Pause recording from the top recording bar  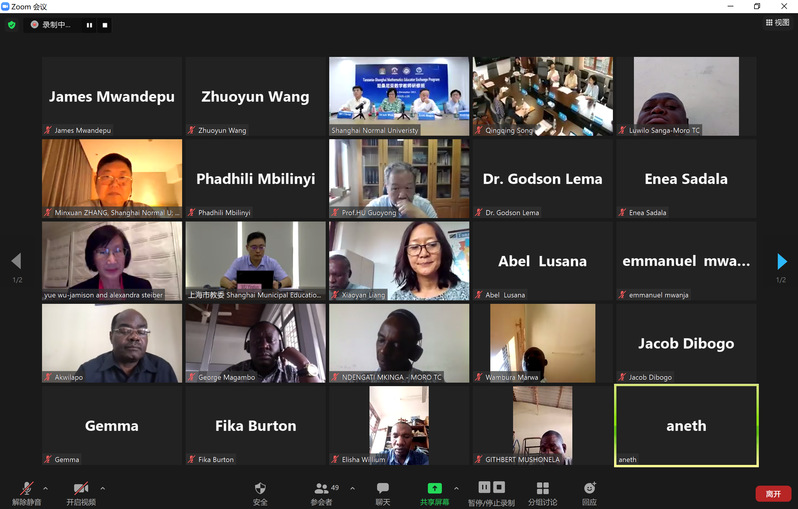coord(90,25)
